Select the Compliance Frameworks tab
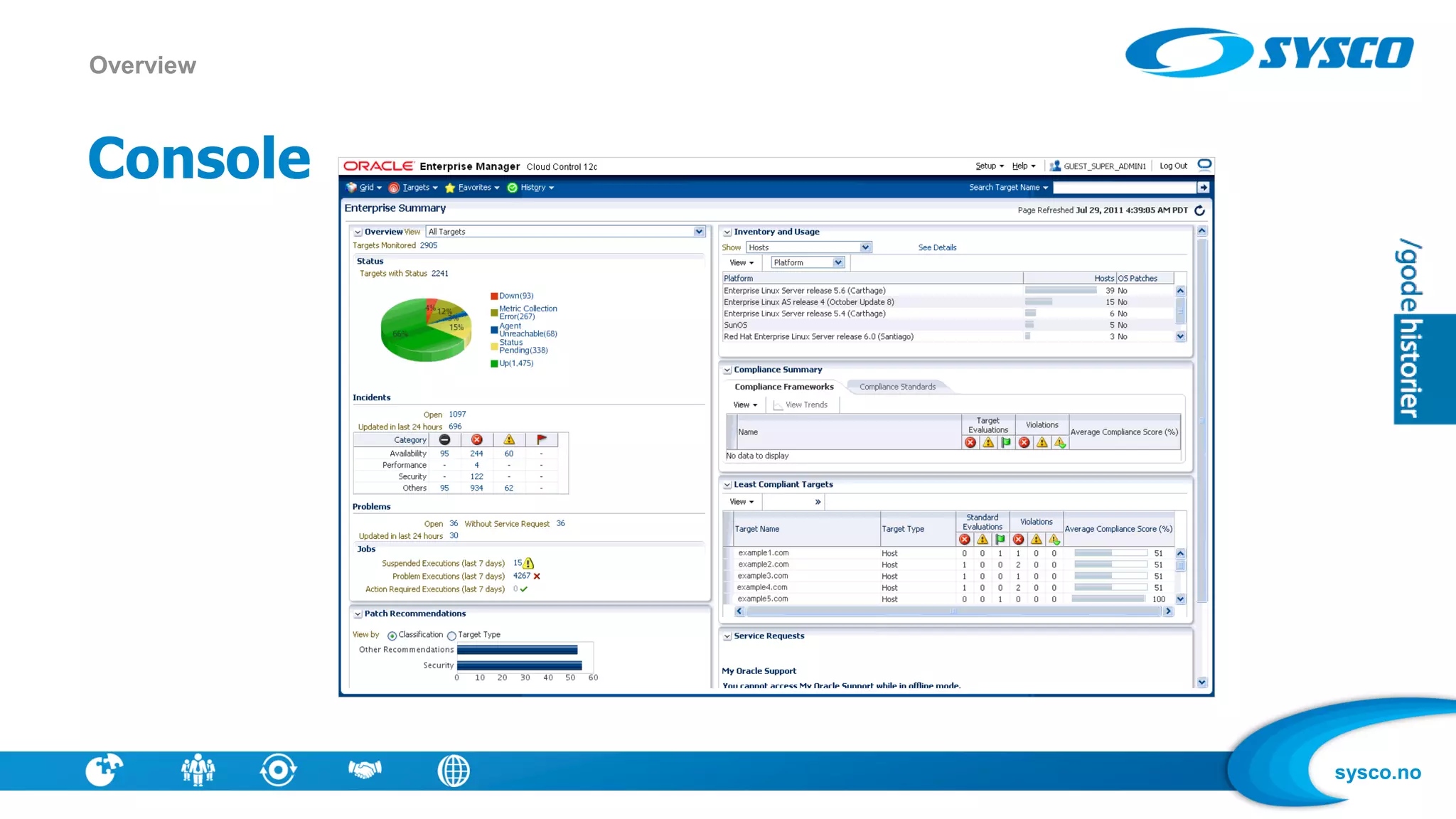1456x819 pixels. pyautogui.click(x=783, y=387)
